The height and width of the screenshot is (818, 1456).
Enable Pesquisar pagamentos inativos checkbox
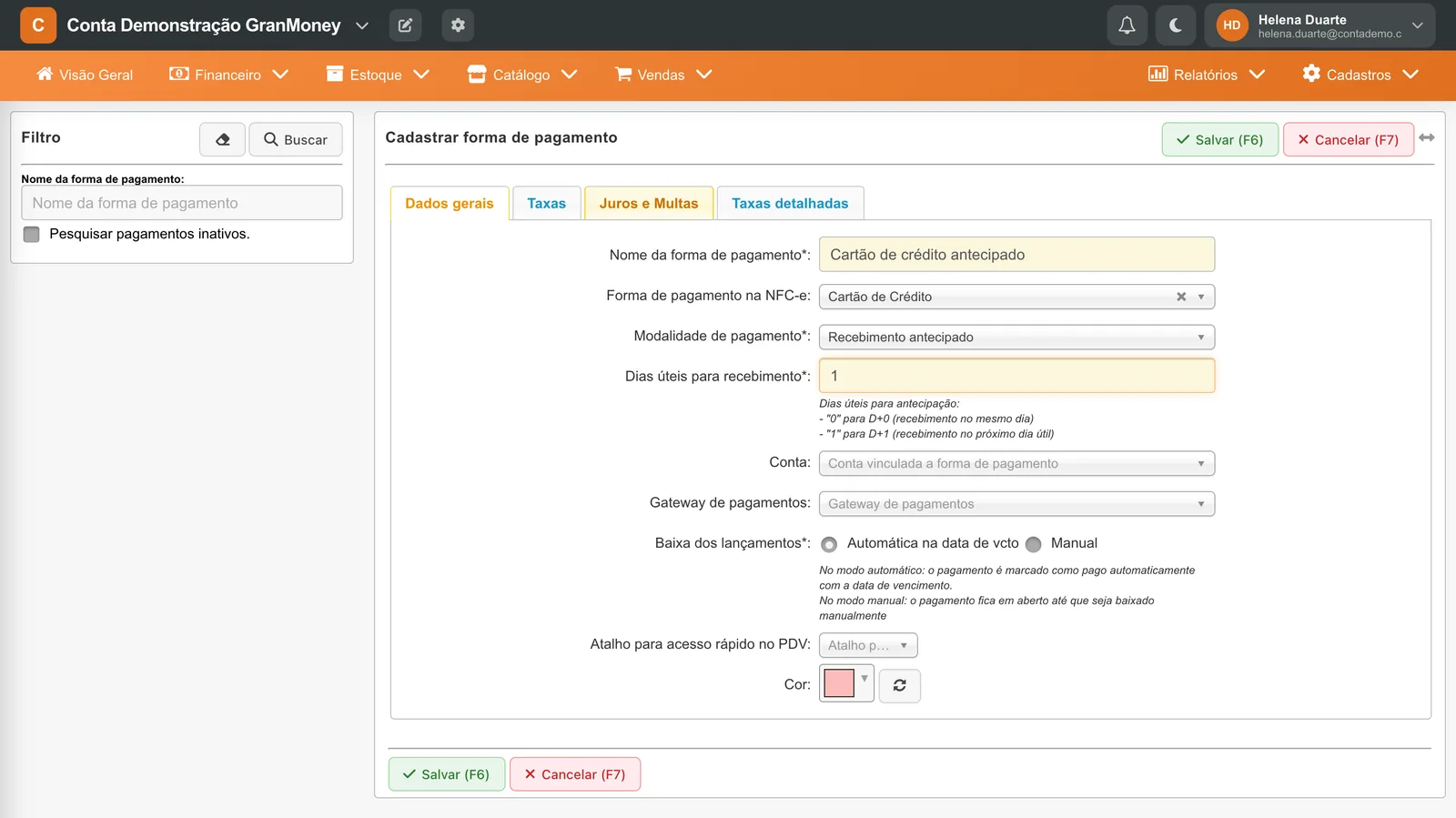pyautogui.click(x=32, y=235)
